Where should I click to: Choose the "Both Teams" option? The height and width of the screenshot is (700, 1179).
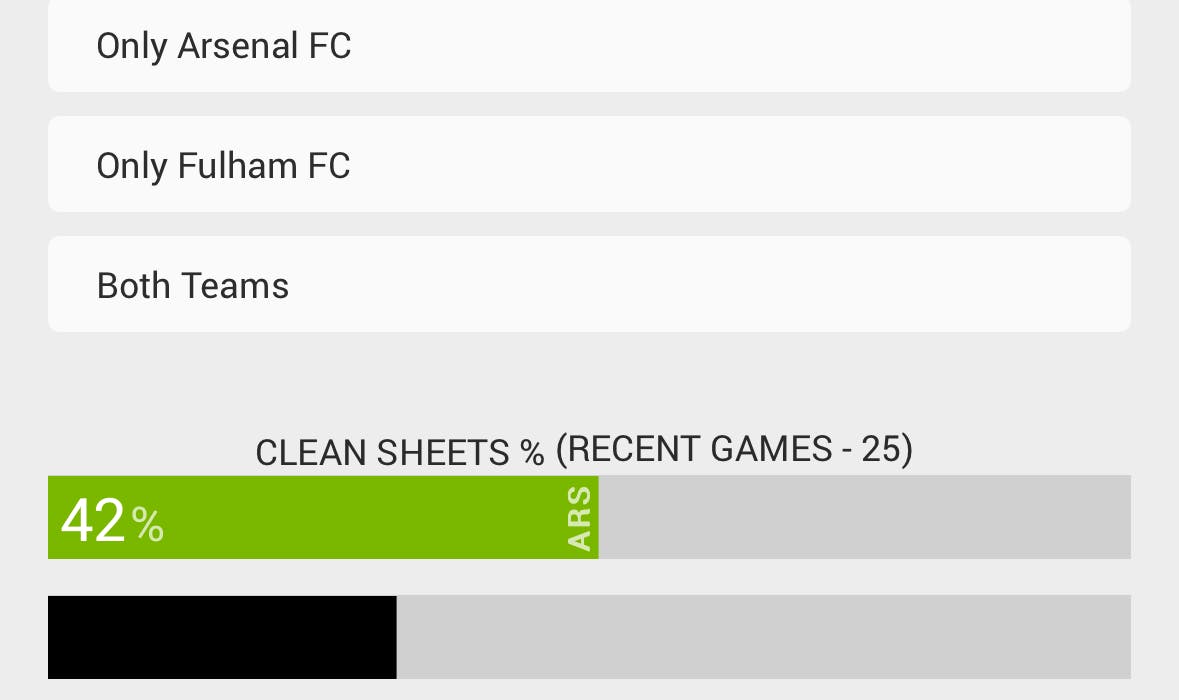[x=589, y=285]
